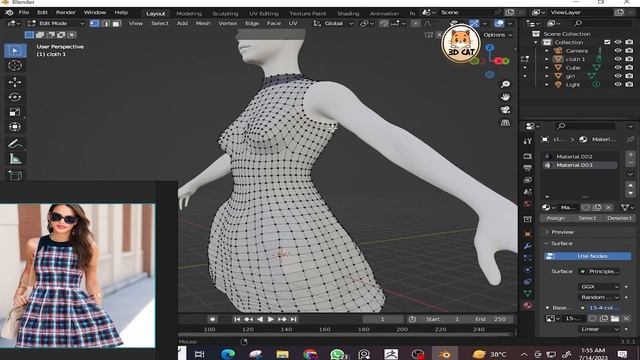The image size is (640, 360).
Task: Click the material Select button
Action: pyautogui.click(x=587, y=218)
